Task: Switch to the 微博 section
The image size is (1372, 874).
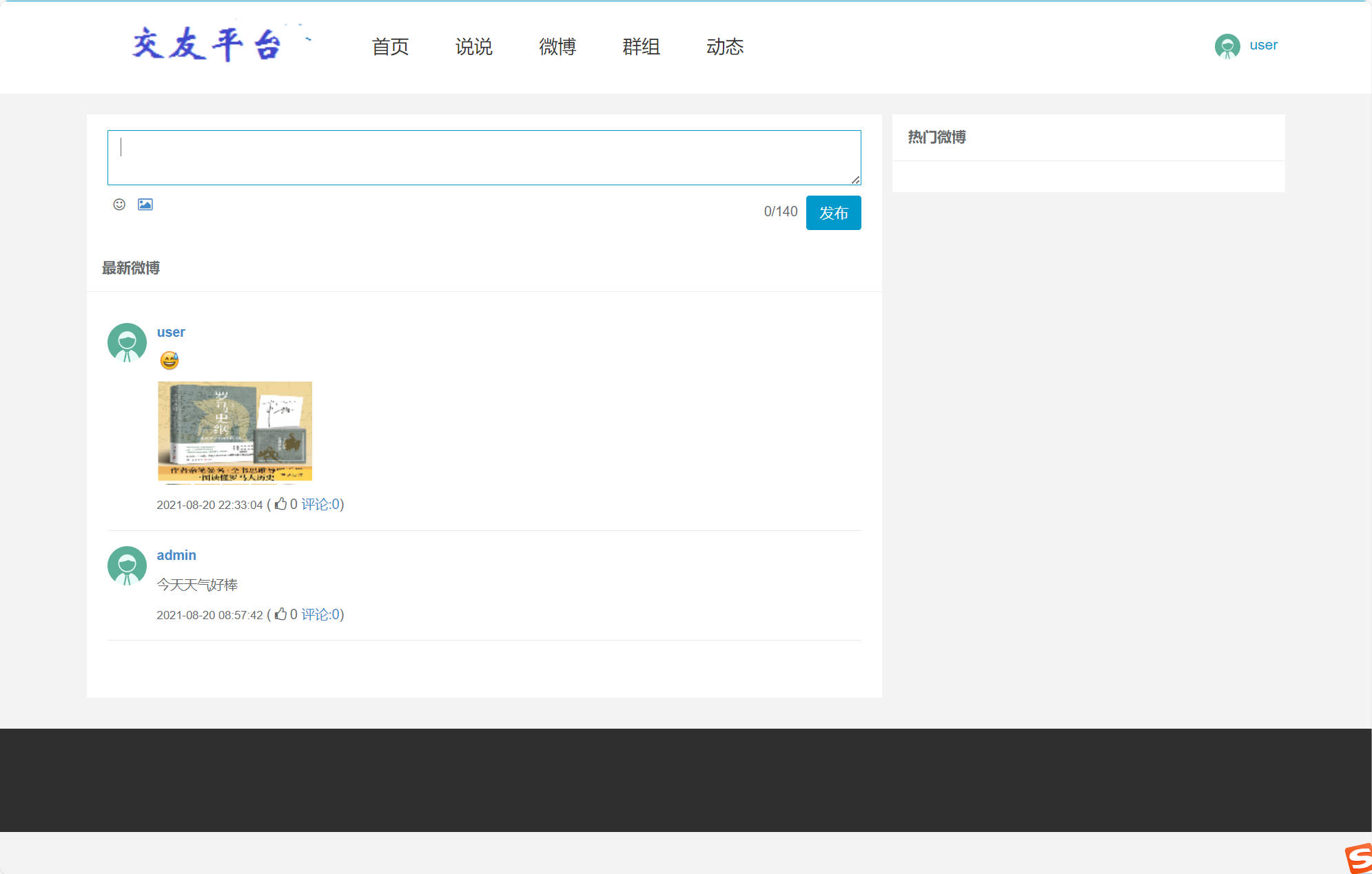Action: 558,46
